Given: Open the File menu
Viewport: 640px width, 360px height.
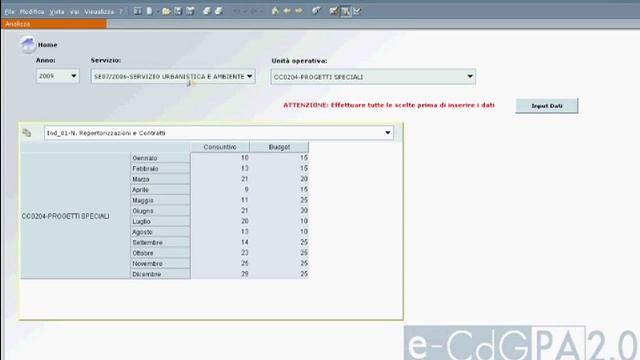Looking at the screenshot, I should (9, 12).
